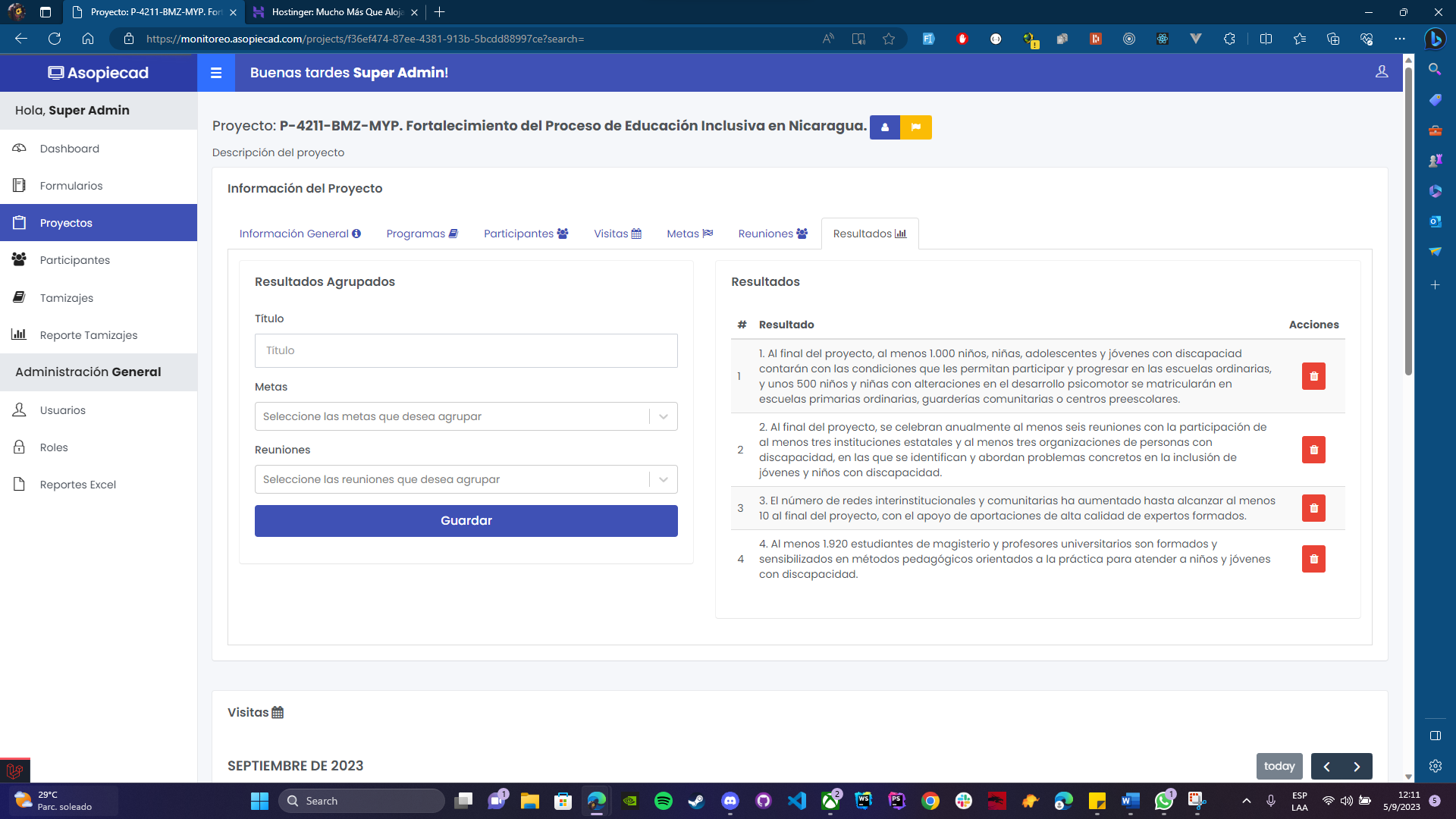Delete result number 3 with trash icon
The height and width of the screenshot is (819, 1456).
click(1313, 508)
